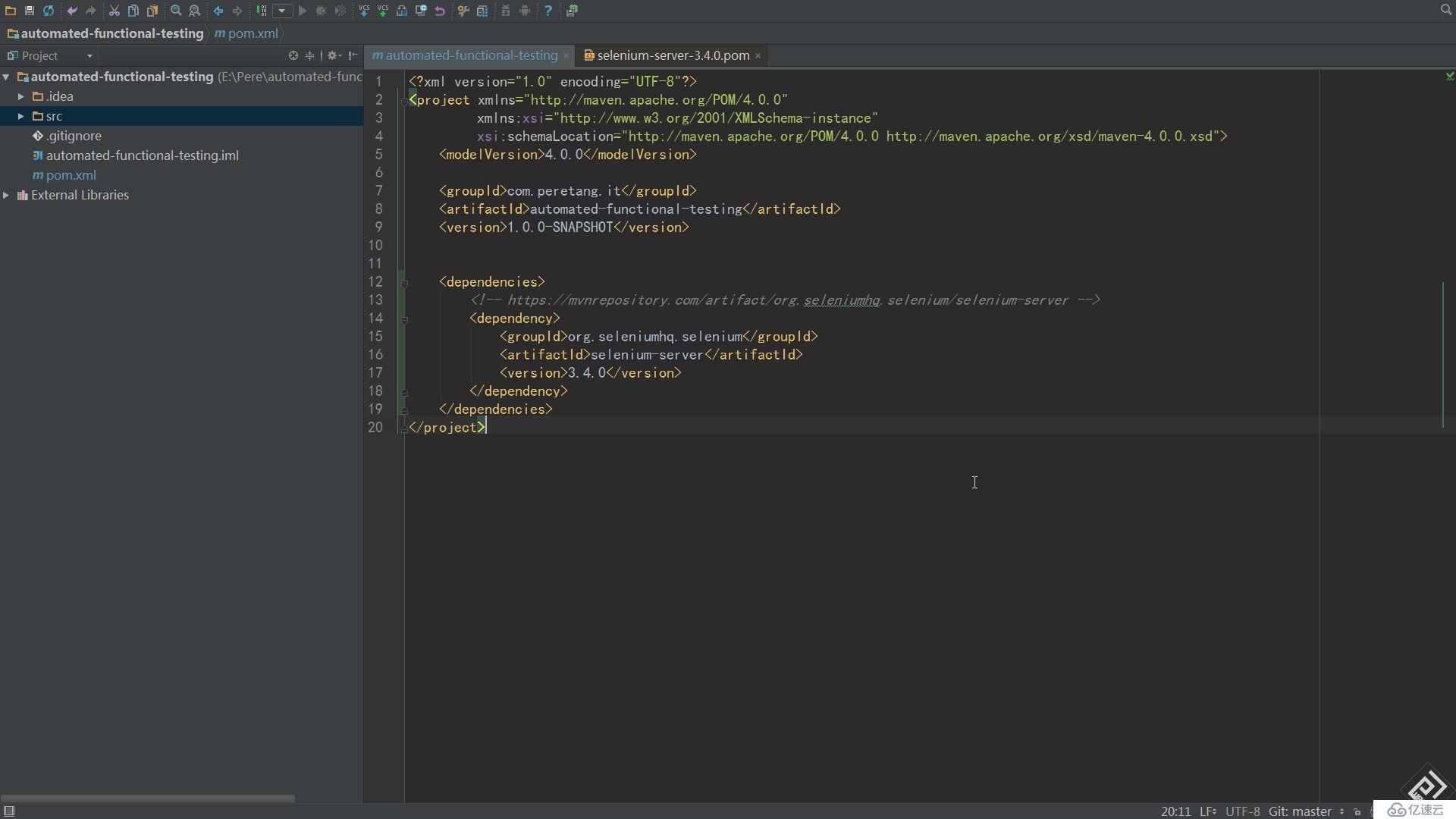This screenshot has height=819, width=1456.
Task: Click the Debug bug icon
Action: coord(322,11)
